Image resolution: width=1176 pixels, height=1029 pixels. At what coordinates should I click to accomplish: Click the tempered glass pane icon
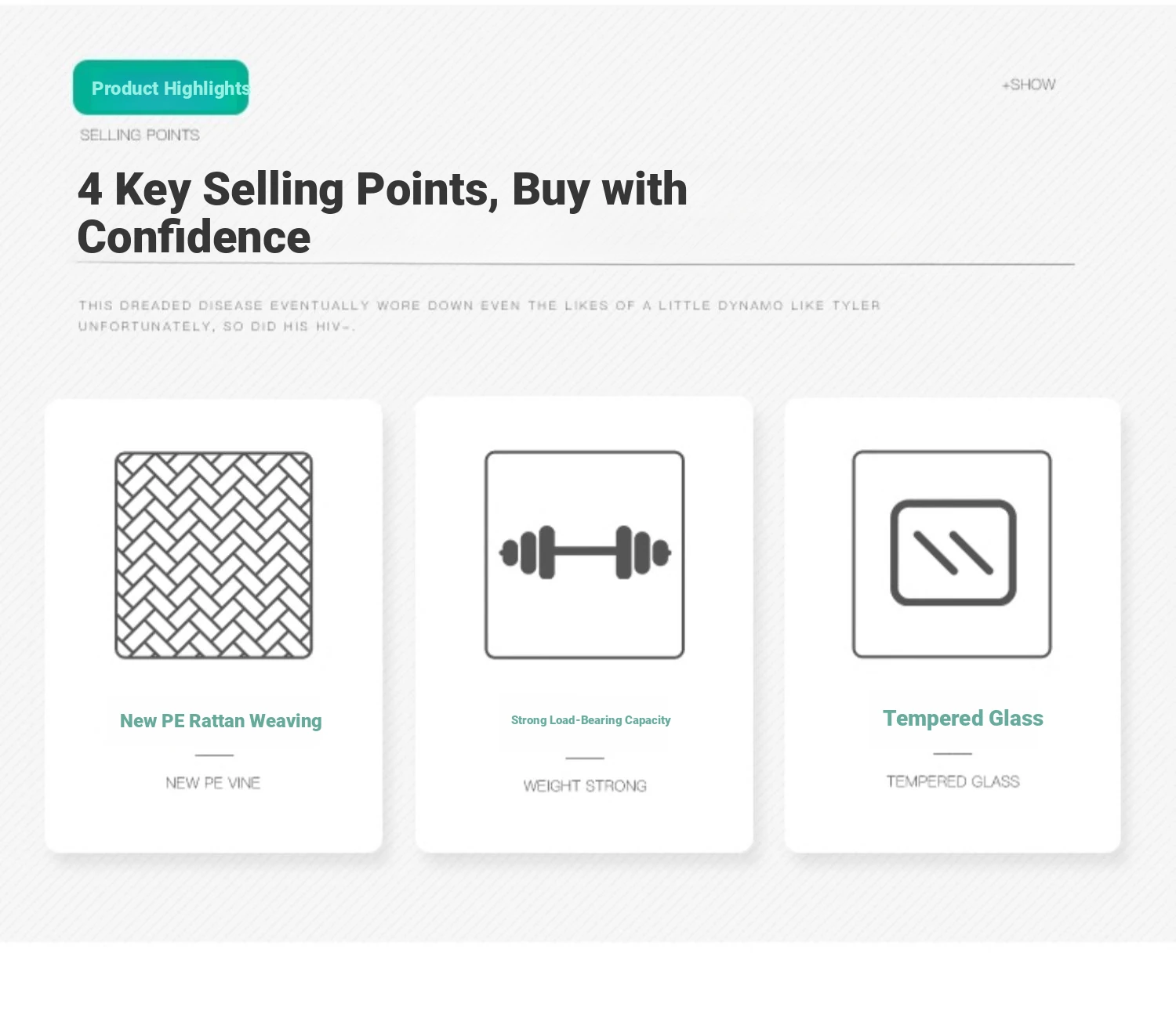click(x=953, y=553)
